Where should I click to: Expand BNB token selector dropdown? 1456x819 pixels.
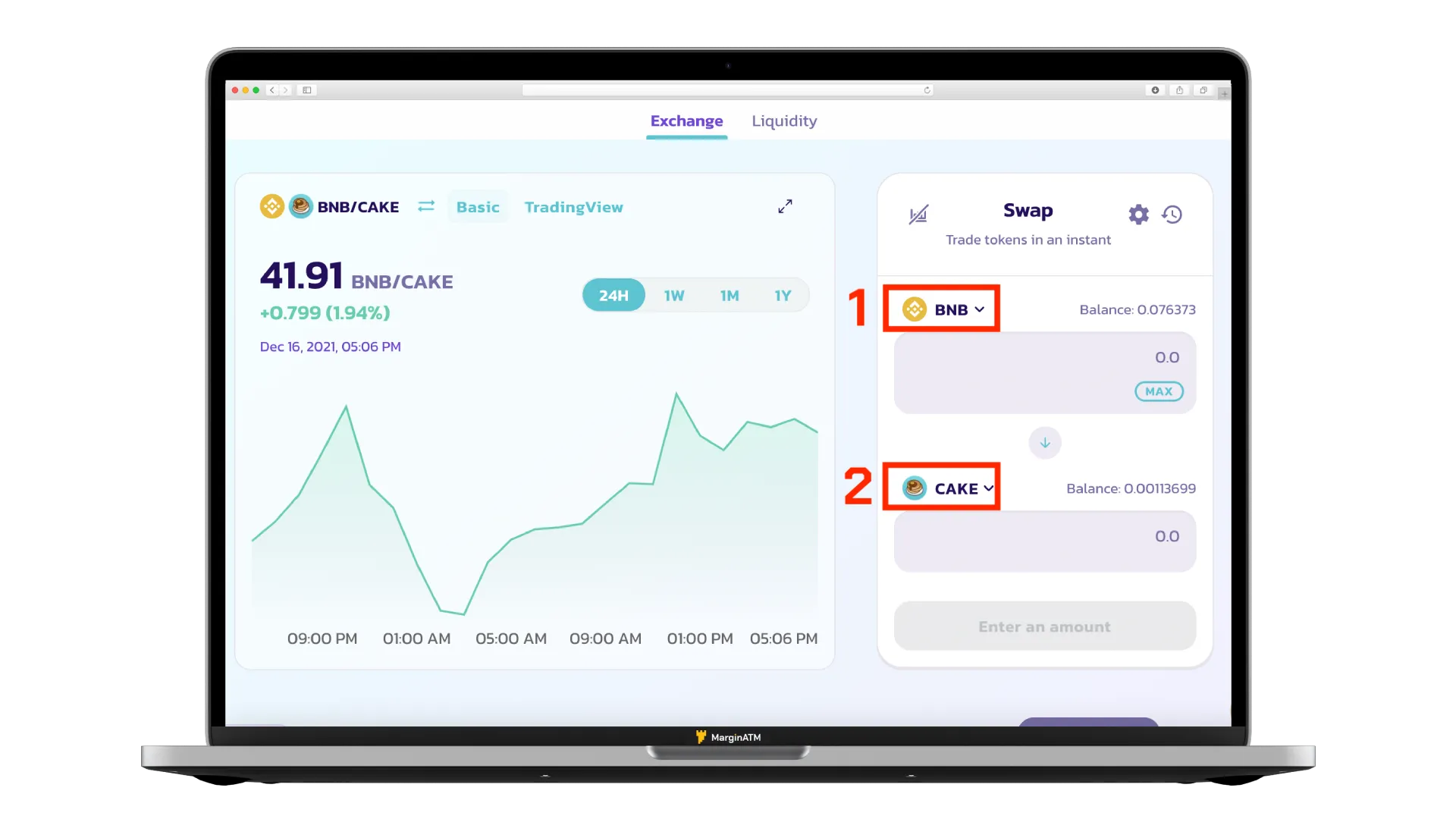coord(942,309)
